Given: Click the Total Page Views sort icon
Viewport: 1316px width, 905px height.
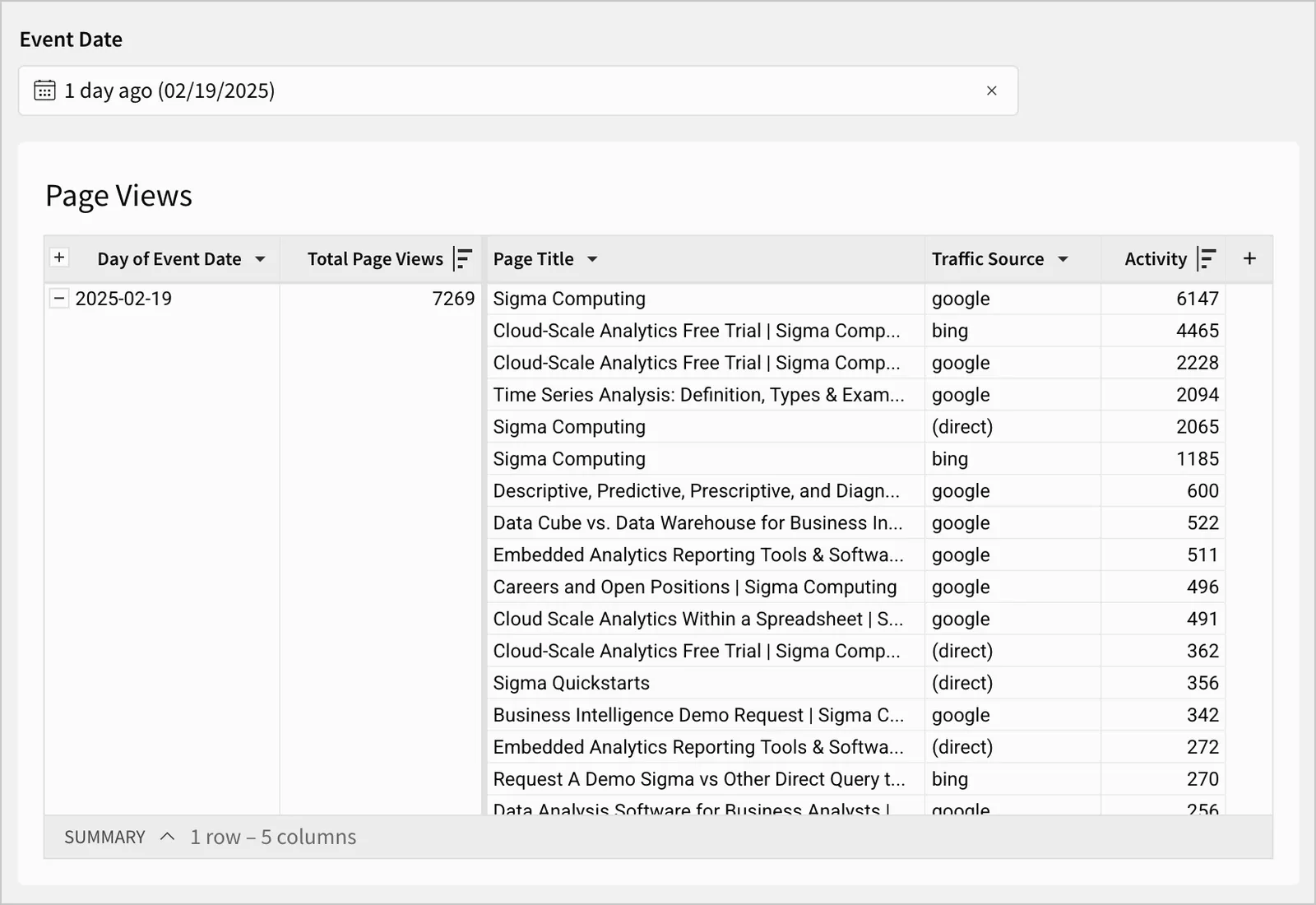Looking at the screenshot, I should pos(463,259).
